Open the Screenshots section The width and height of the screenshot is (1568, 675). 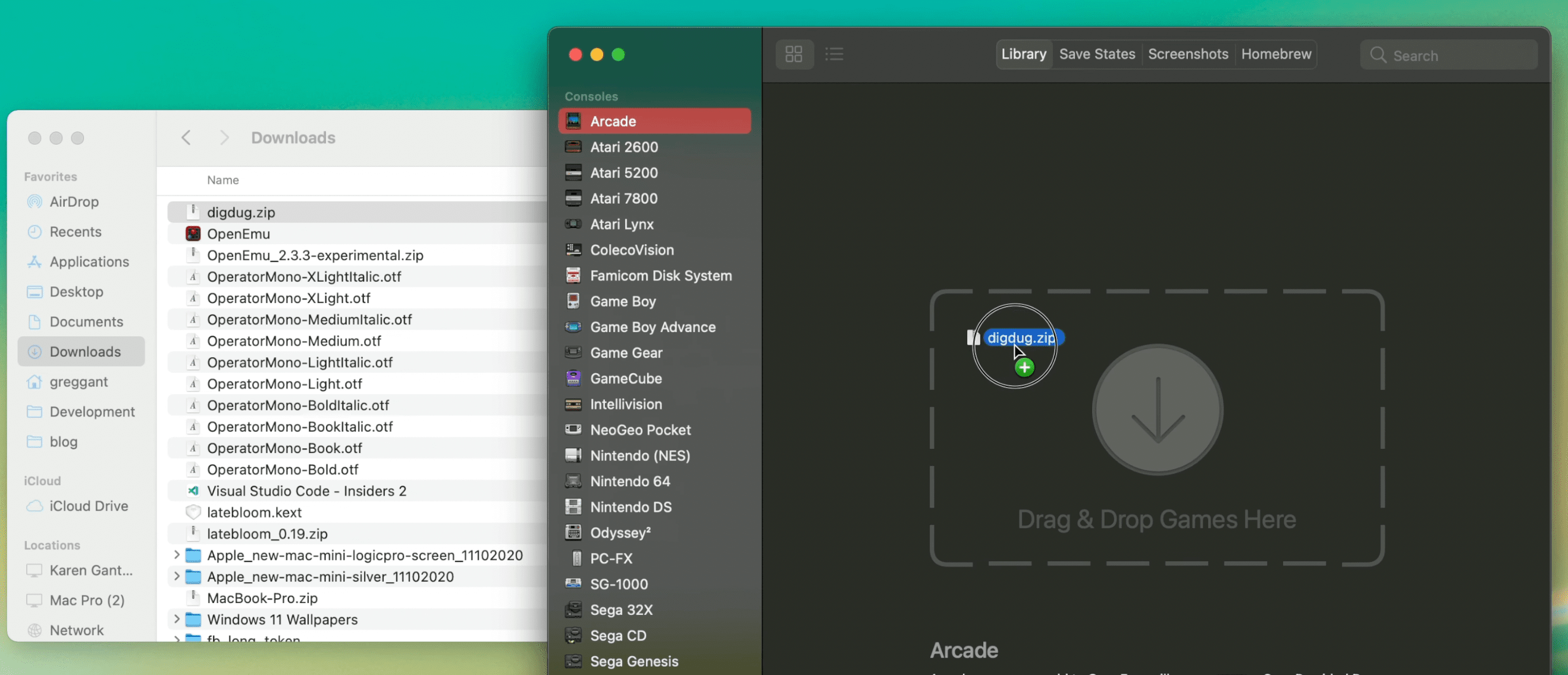point(1188,54)
